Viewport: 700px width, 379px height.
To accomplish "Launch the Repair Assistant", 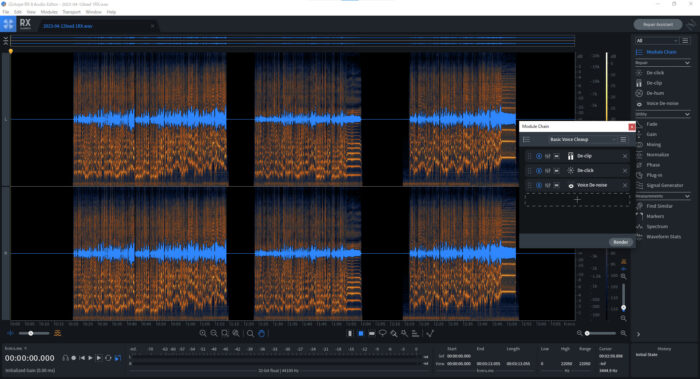I will point(658,25).
